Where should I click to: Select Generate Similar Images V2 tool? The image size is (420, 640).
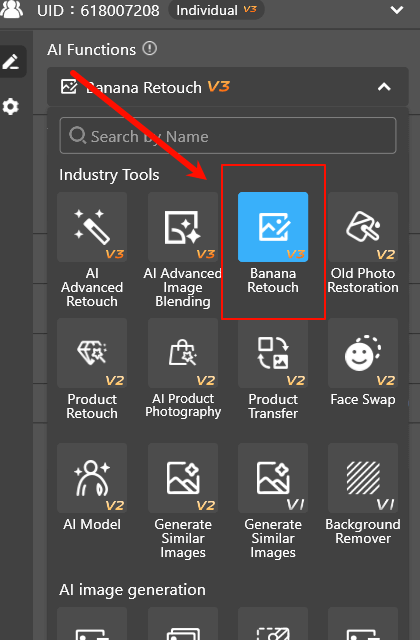click(x=182, y=478)
